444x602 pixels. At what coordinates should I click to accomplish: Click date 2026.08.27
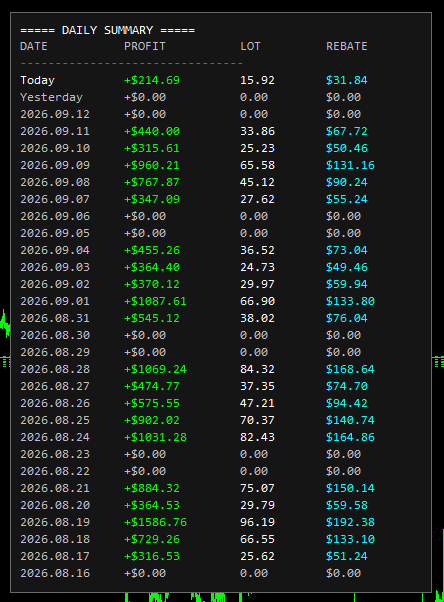click(x=55, y=386)
